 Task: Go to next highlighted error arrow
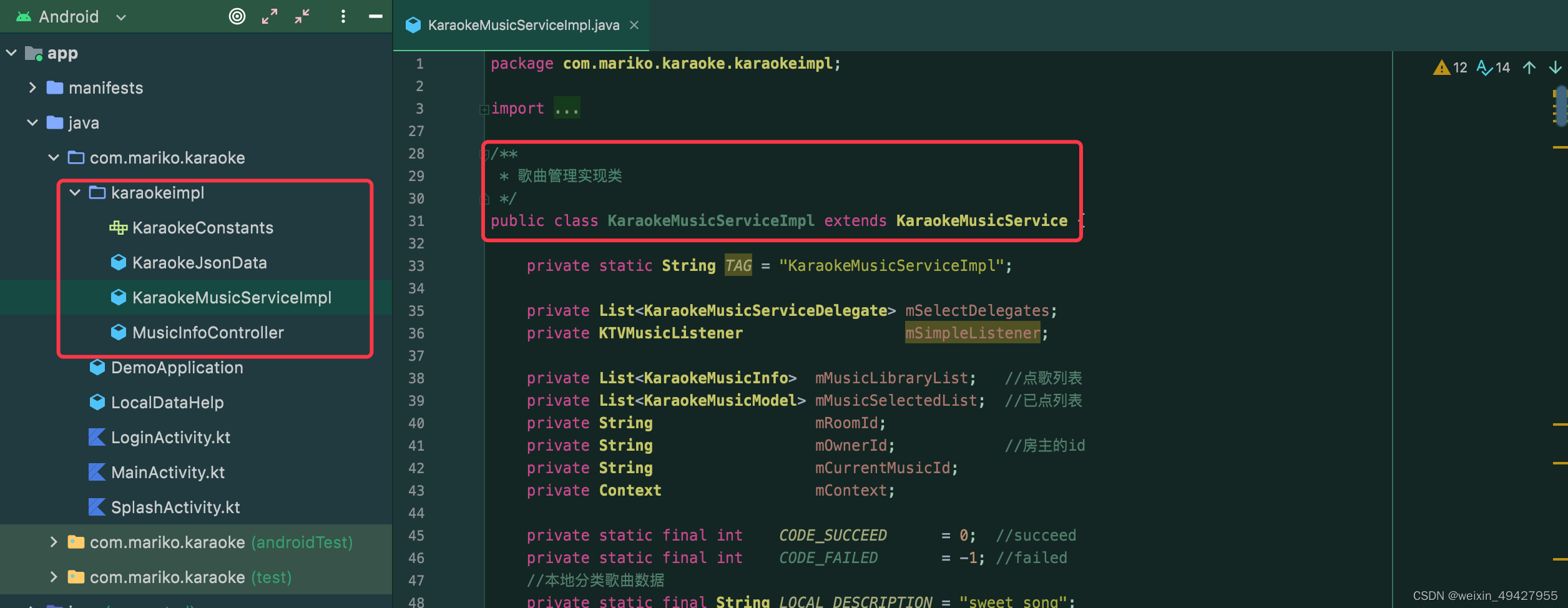tap(1556, 67)
